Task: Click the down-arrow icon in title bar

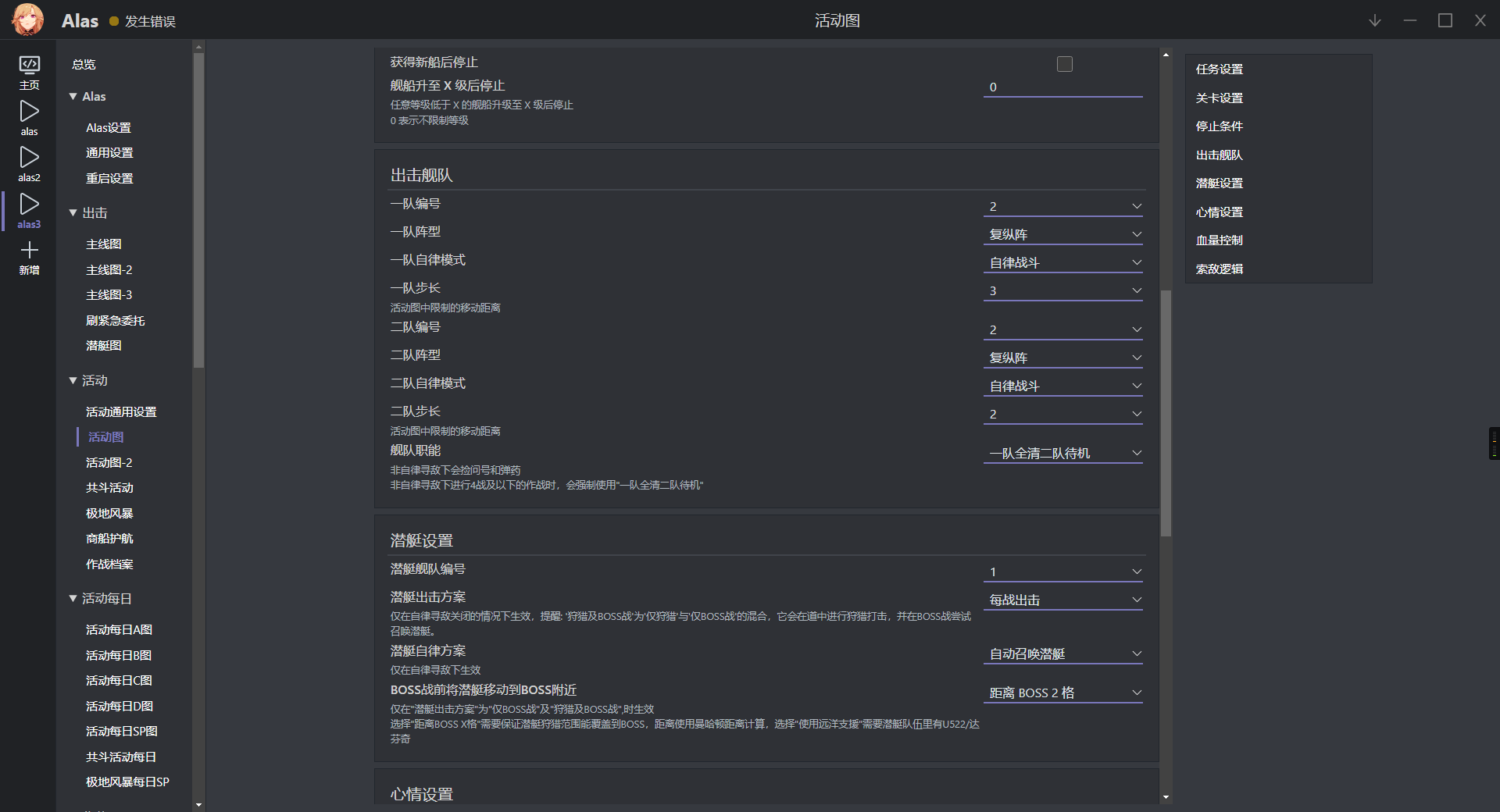Action: click(x=1375, y=20)
